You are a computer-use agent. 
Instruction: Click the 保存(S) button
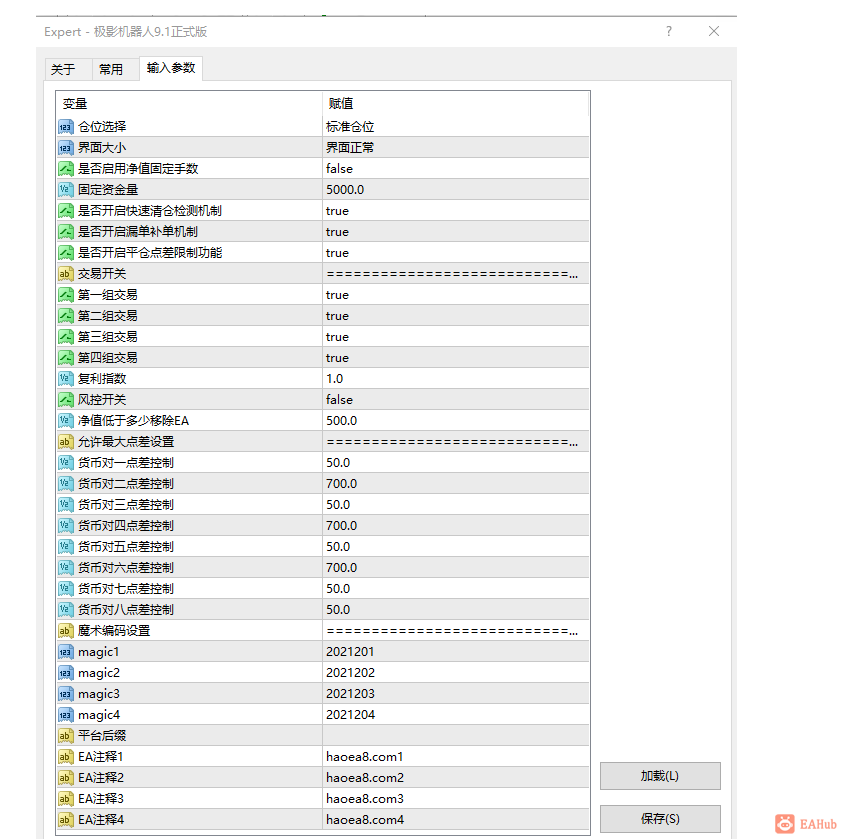point(660,818)
